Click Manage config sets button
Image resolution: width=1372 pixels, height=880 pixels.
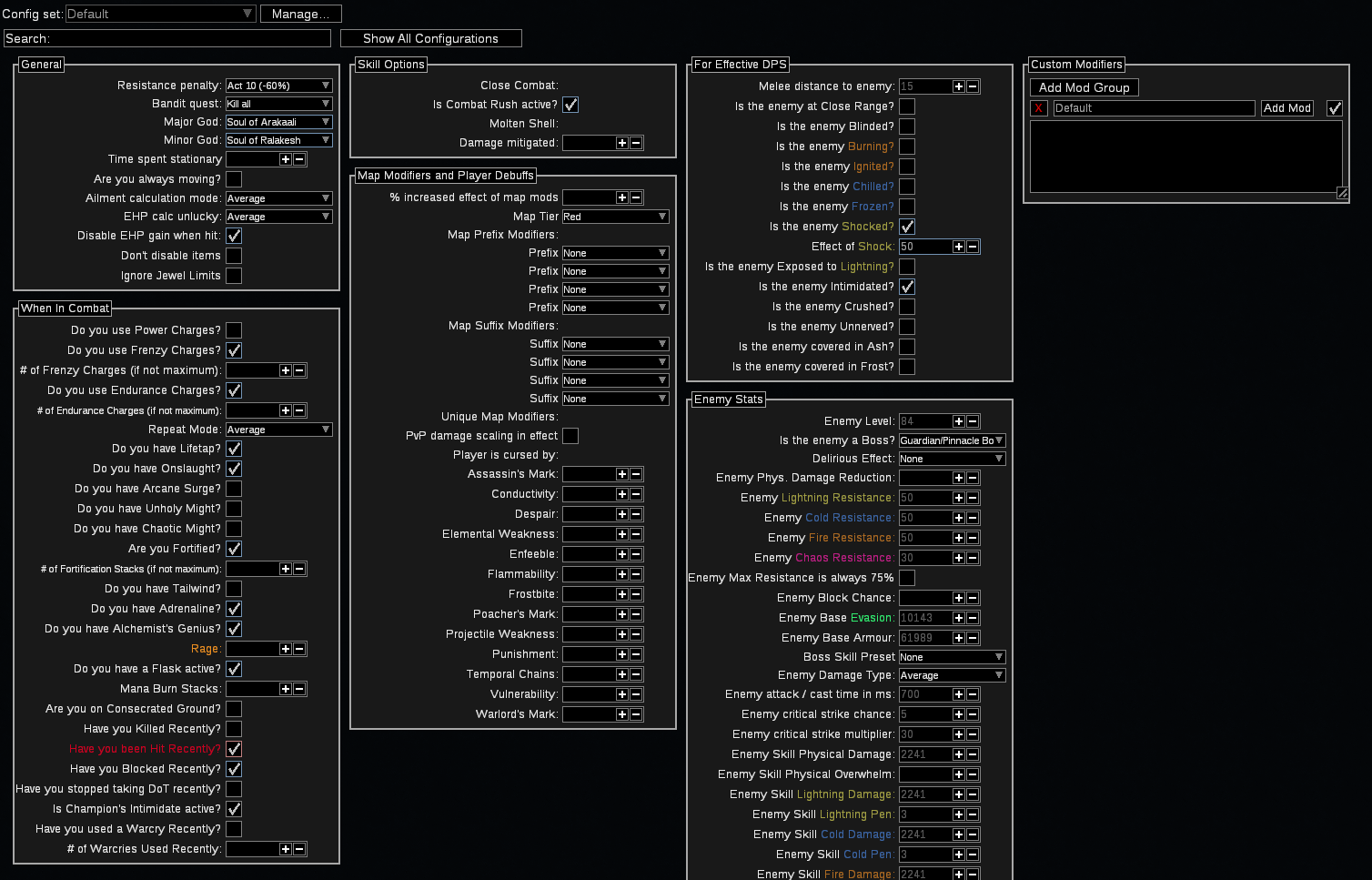coord(301,14)
